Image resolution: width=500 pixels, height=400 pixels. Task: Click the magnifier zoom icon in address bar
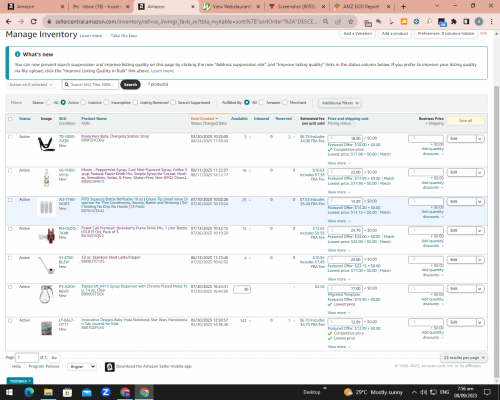(325, 21)
